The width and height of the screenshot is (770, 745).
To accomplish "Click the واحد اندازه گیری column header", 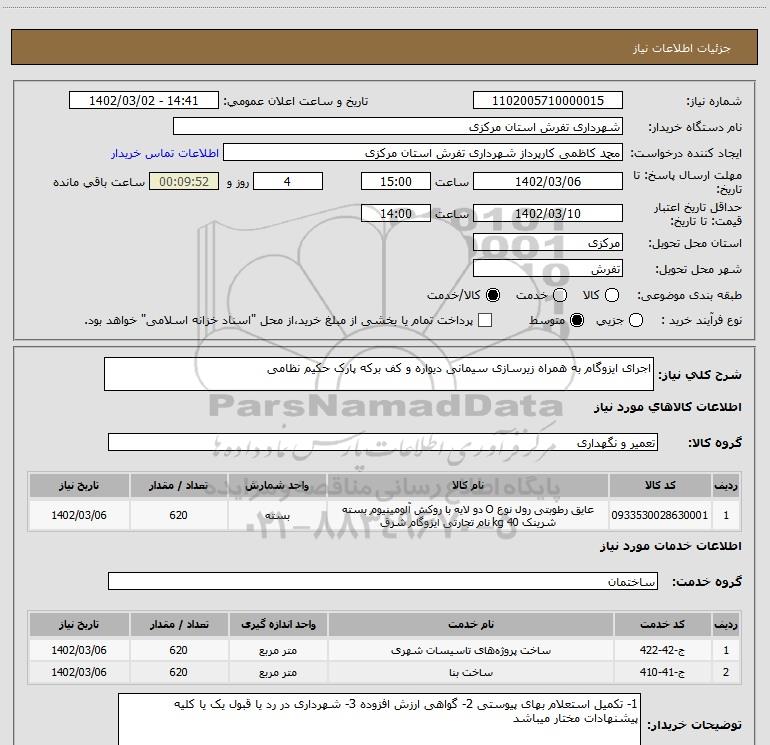I will (278, 624).
